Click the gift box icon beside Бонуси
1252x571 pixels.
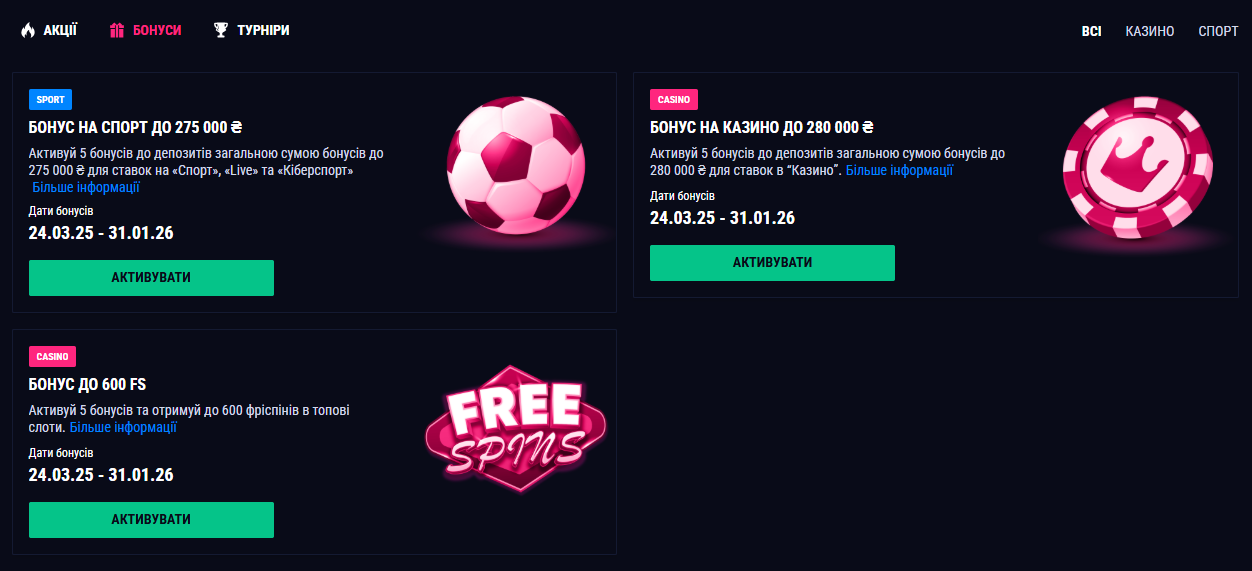tap(117, 31)
